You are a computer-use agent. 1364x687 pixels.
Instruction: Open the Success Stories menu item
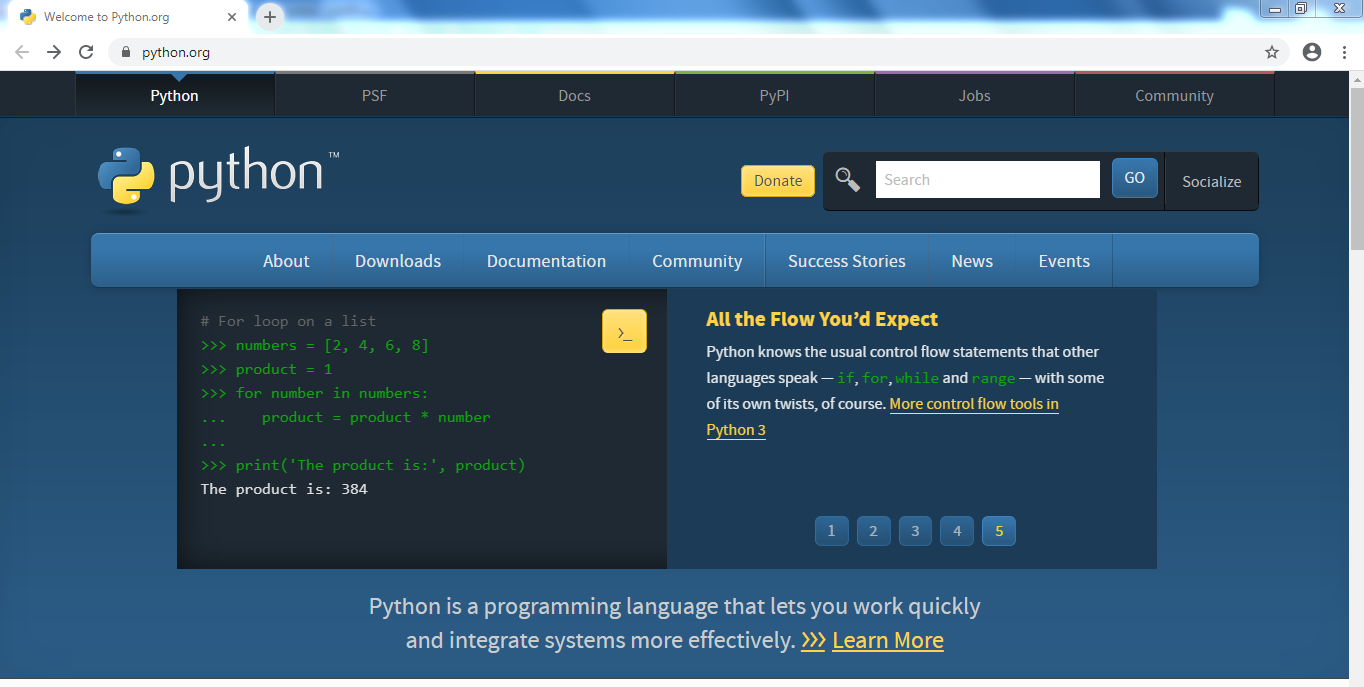[x=847, y=261]
